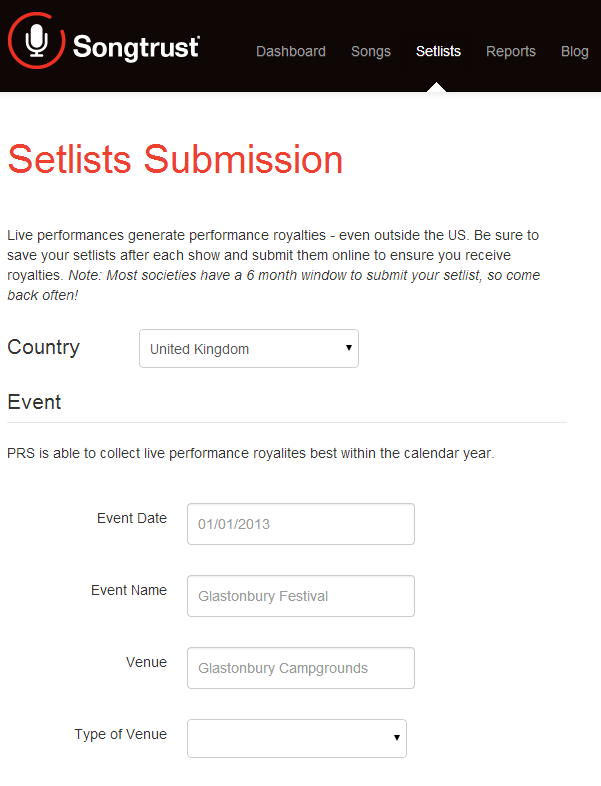Select the Setlists navigation tab

tap(438, 51)
